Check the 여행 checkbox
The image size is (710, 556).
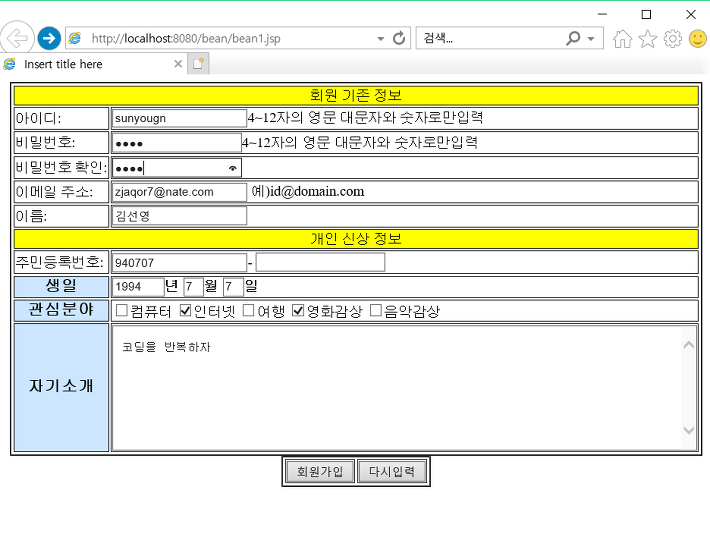[x=248, y=310]
